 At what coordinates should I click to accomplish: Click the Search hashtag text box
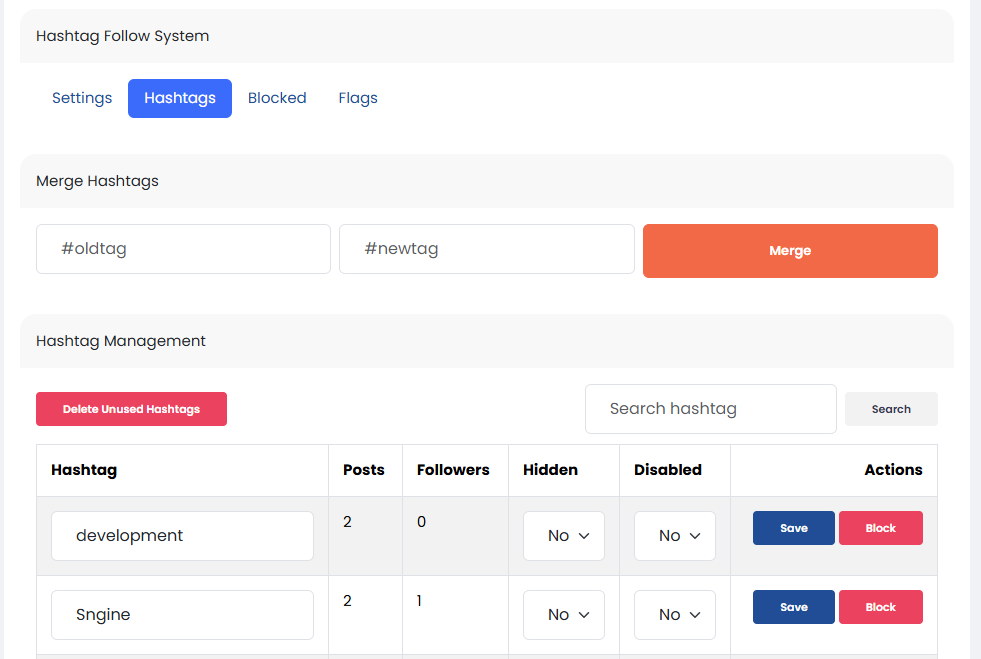coord(710,409)
